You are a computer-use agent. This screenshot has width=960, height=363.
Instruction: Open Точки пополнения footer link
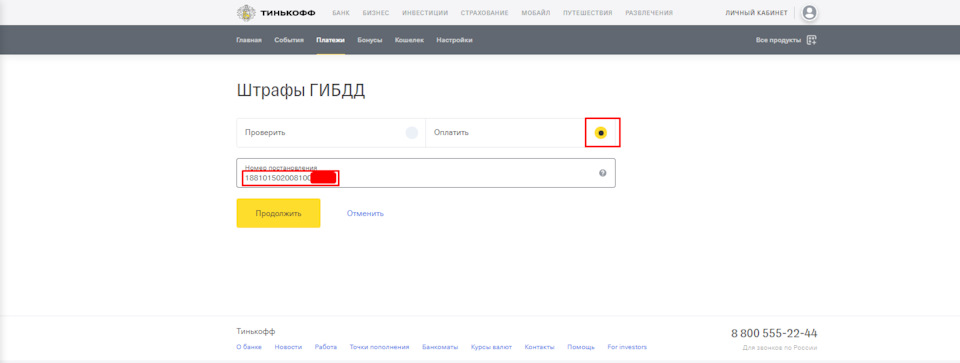point(380,347)
